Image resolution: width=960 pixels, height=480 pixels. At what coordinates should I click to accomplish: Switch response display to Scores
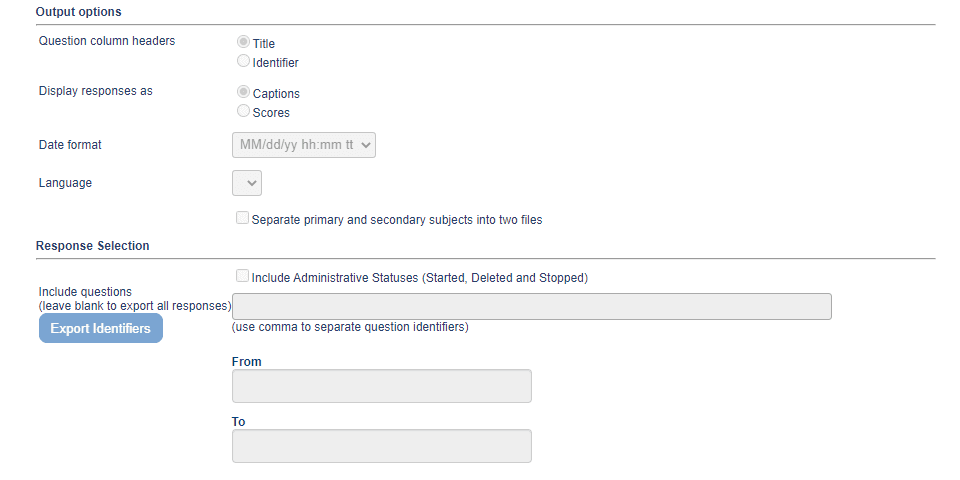pos(243,112)
